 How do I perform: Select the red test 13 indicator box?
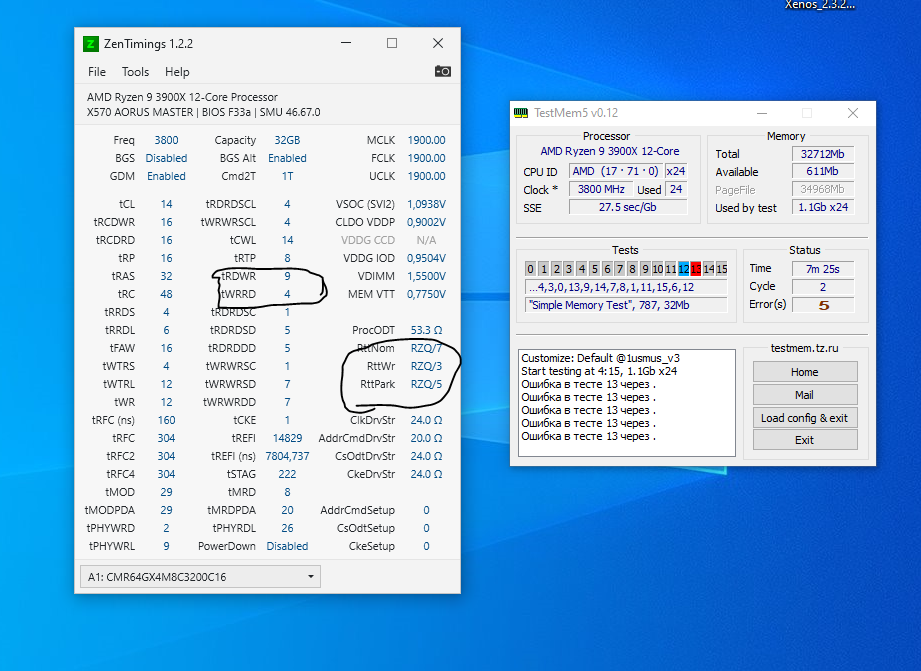coord(696,269)
